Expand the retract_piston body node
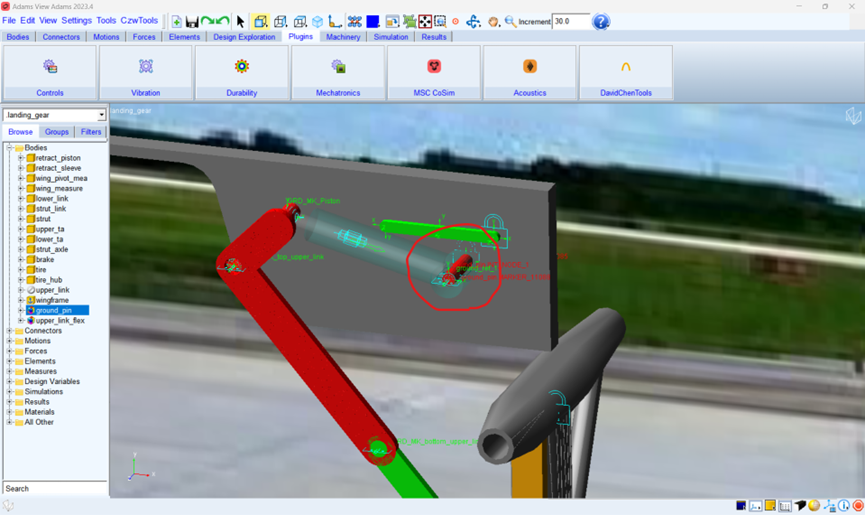 coord(20,158)
